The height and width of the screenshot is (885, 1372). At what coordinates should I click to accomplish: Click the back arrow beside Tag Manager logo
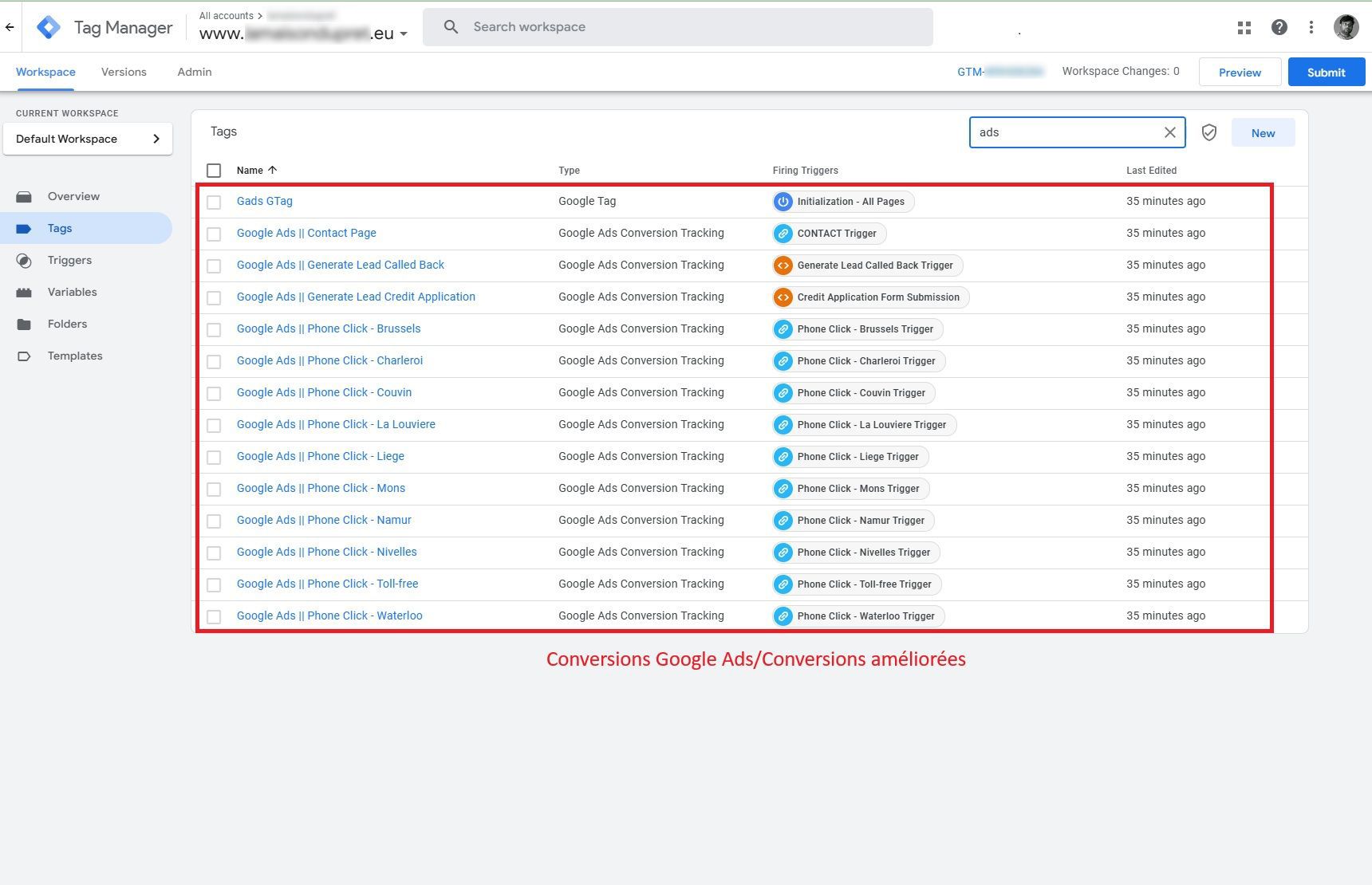point(10,28)
